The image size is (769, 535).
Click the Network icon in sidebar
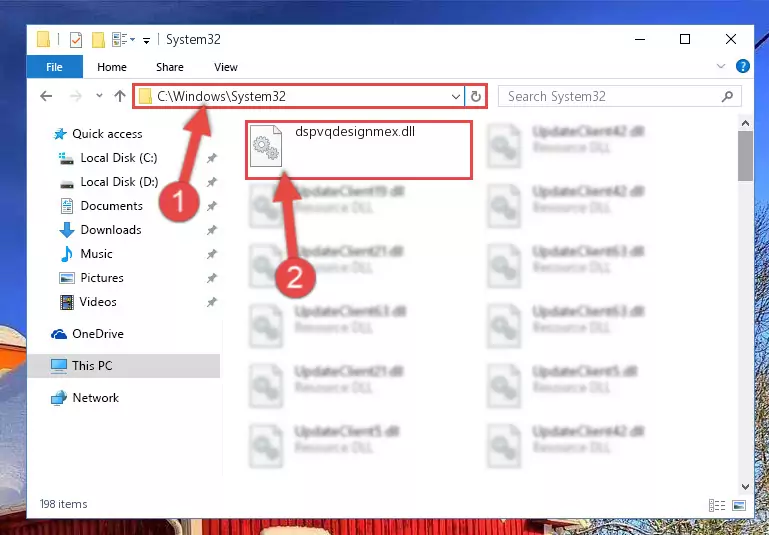59,398
